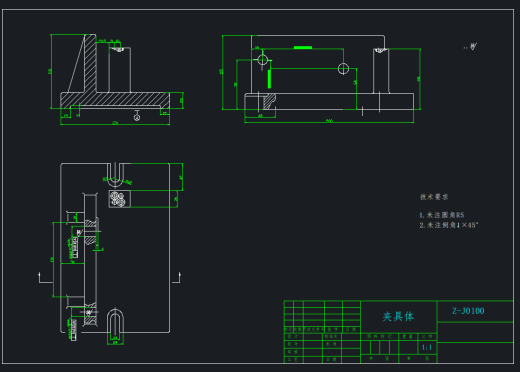This screenshot has height=372, width=520.
Task: Click the datum "A" circle symbol under section view
Action: pos(137,117)
